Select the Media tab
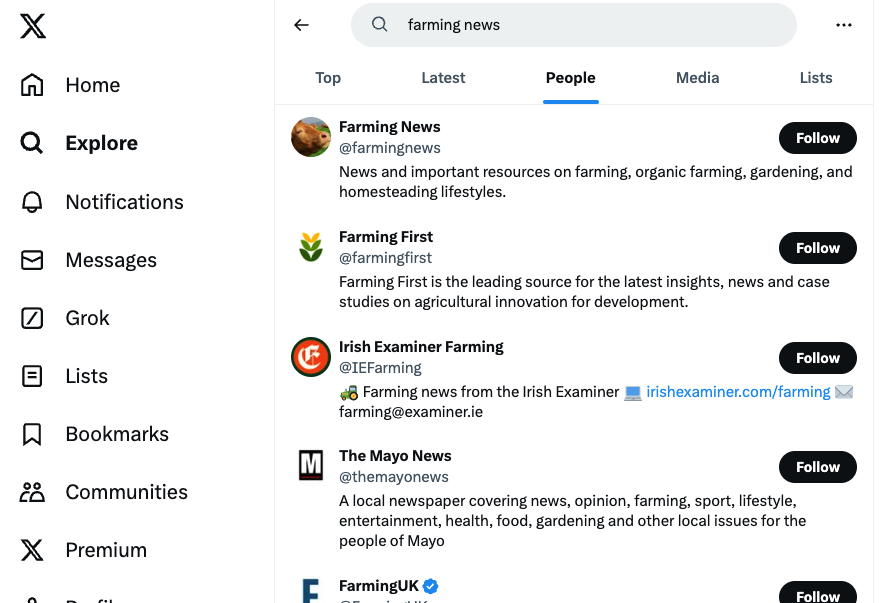The image size is (887, 603). coord(697,78)
